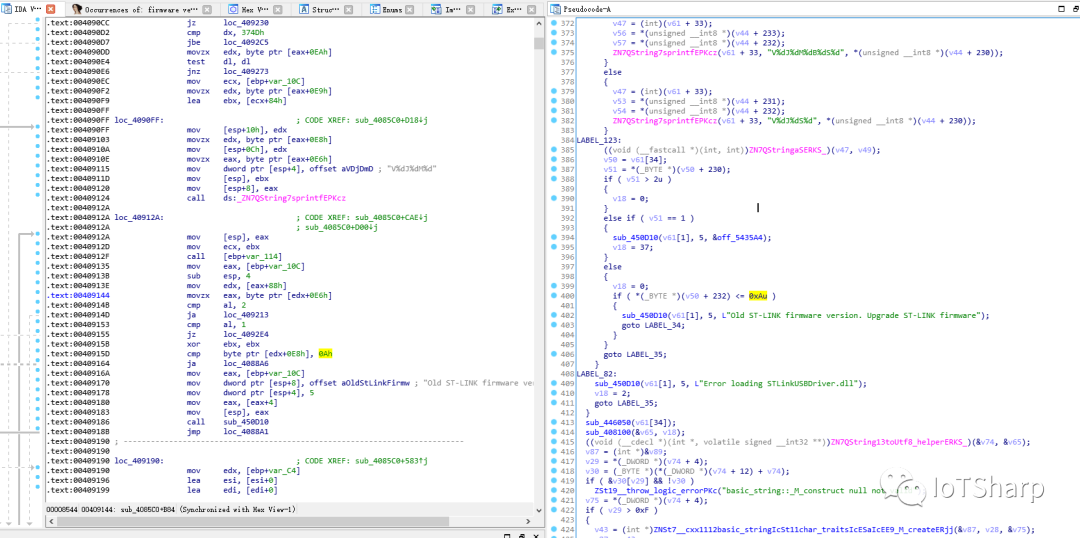Click the Pseudocode-A panel icon
Screen dimensions: 1080x538
click(x=556, y=8)
